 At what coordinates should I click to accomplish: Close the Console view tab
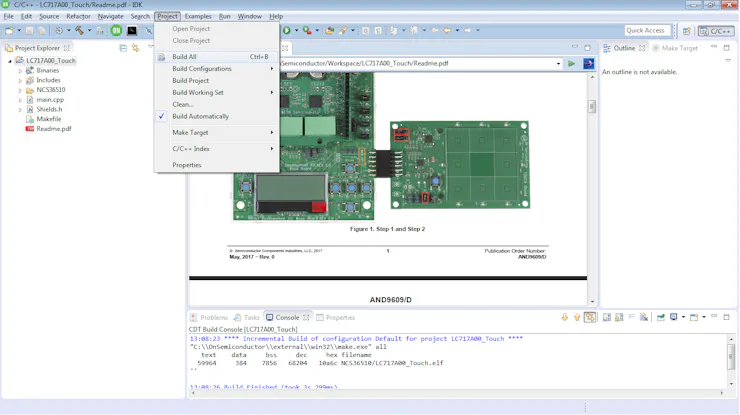tap(306, 317)
